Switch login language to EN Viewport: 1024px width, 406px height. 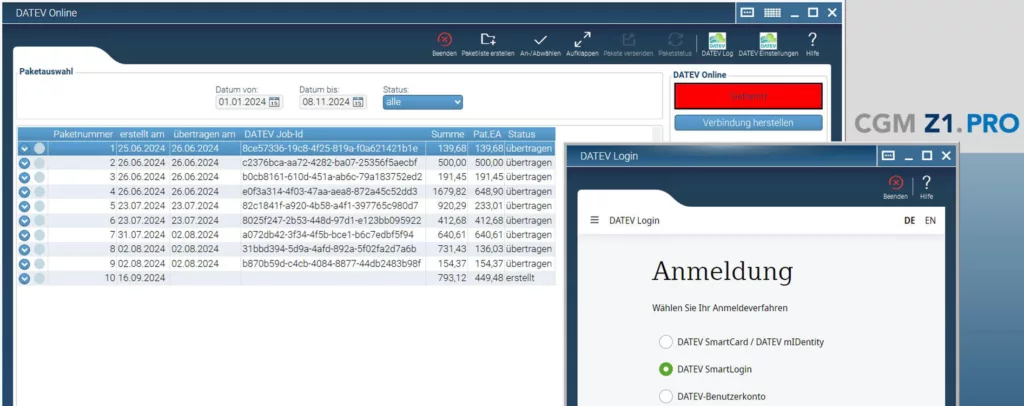930,221
